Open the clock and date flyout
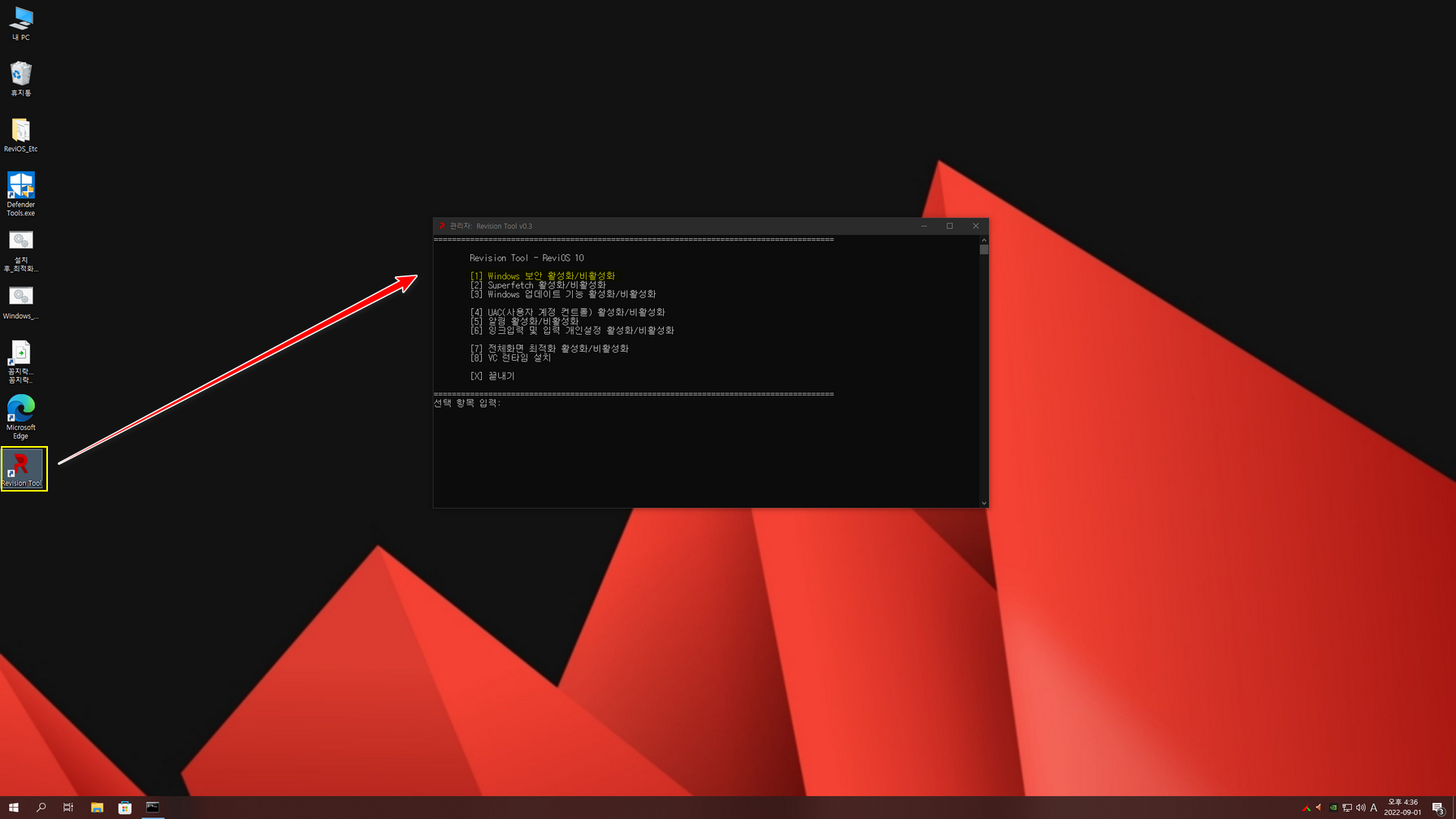The height and width of the screenshot is (819, 1456). (1402, 808)
